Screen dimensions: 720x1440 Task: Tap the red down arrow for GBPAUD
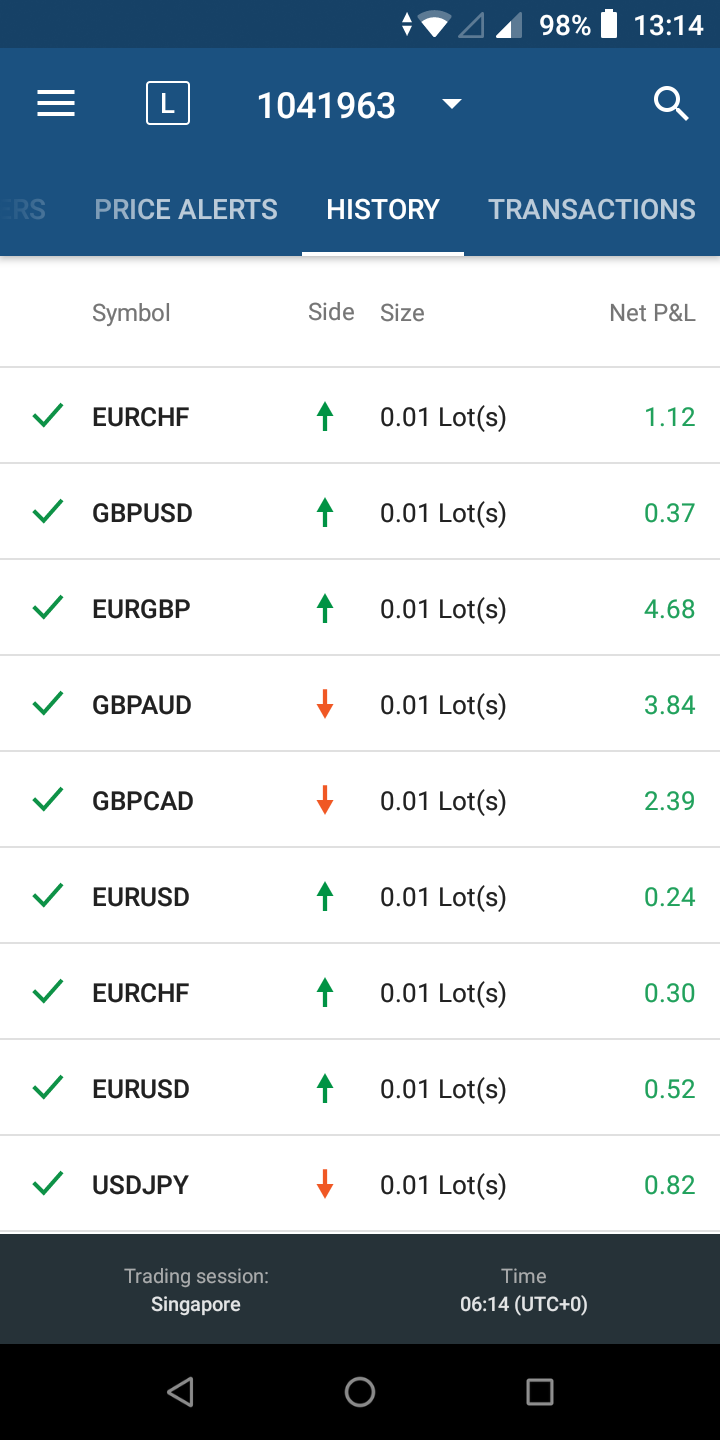pyautogui.click(x=324, y=705)
